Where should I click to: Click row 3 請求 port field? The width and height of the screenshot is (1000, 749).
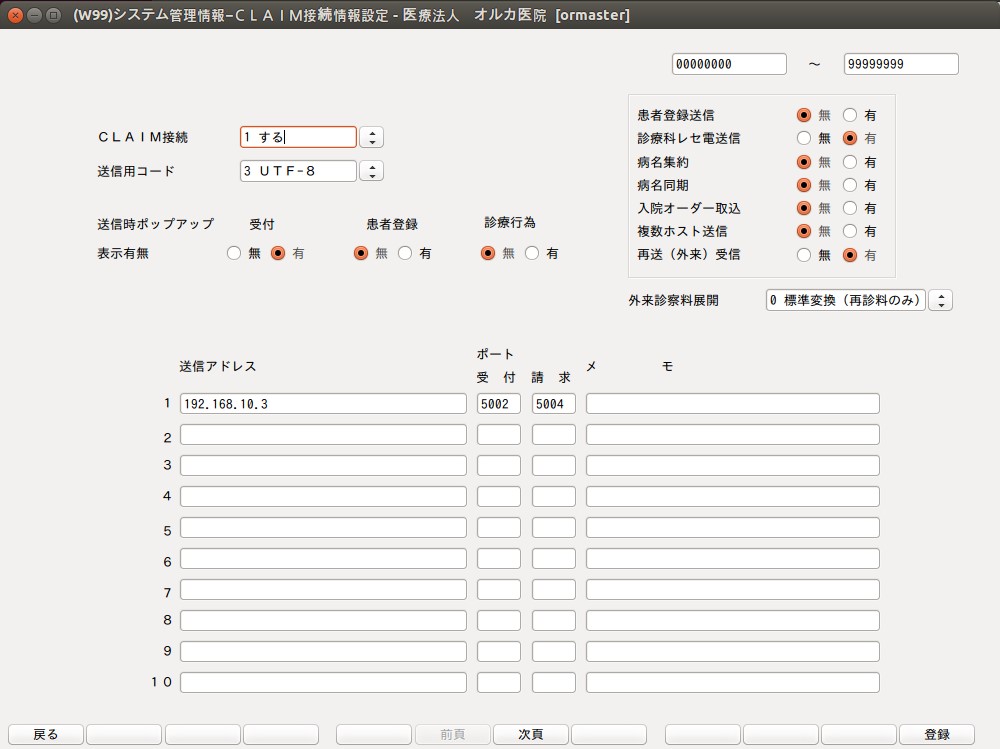pyautogui.click(x=554, y=465)
